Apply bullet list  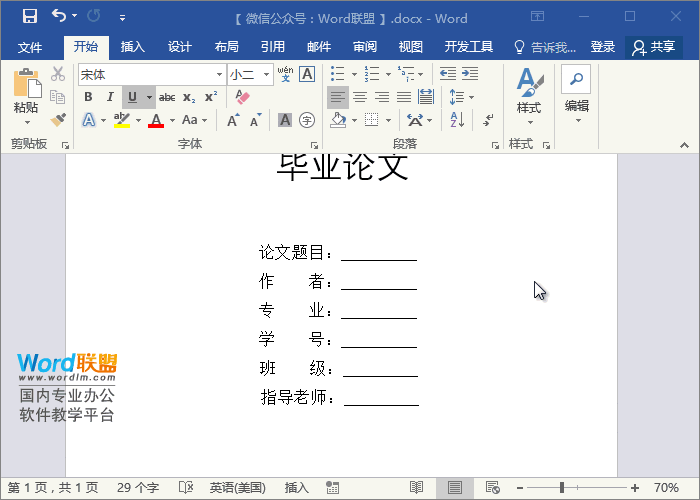(338, 74)
